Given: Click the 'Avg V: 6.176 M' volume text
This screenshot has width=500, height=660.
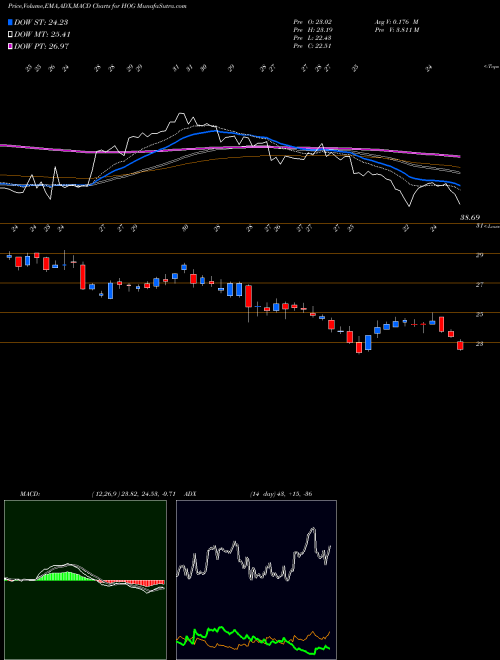Looking at the screenshot, I should point(396,22).
